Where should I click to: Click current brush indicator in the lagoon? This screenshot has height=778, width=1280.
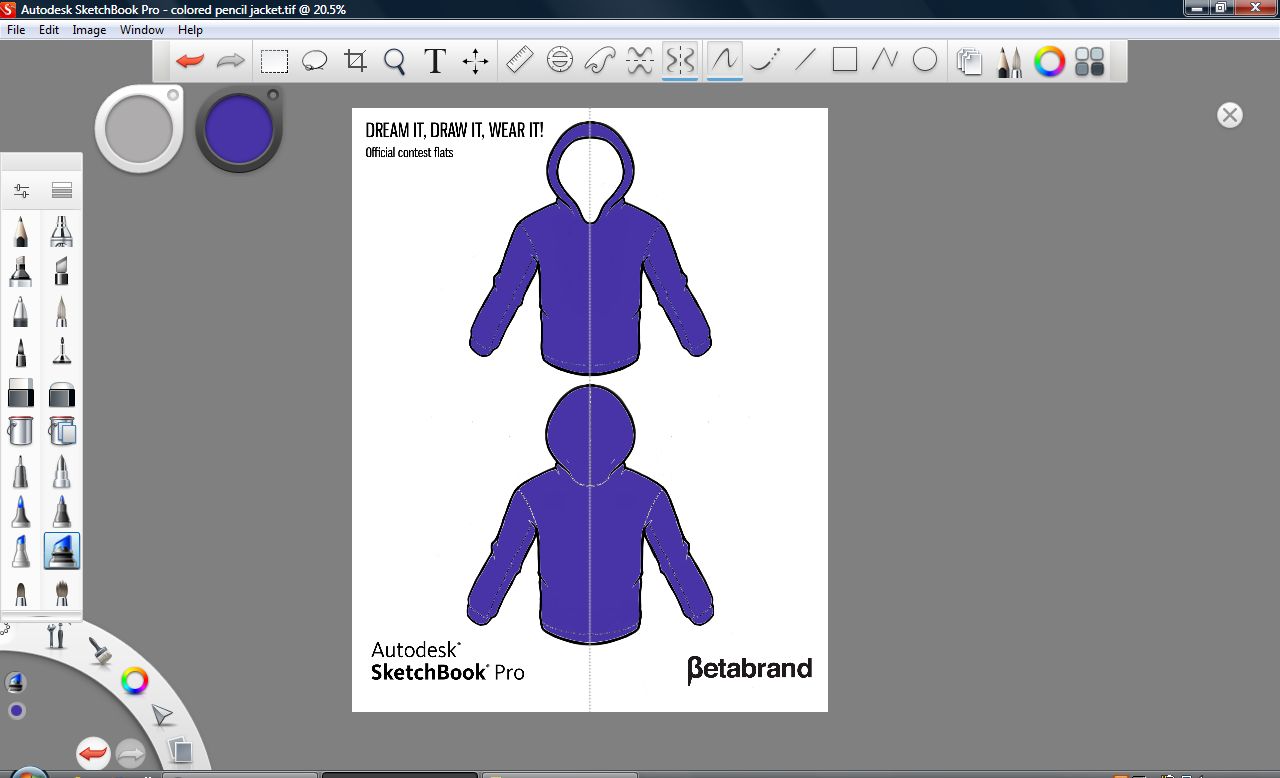click(16, 683)
